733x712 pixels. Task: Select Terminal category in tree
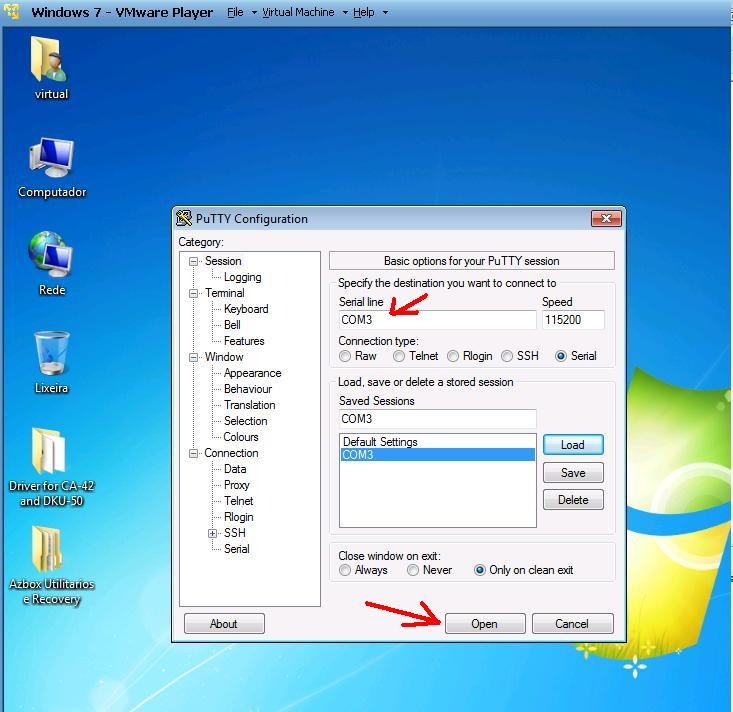(x=224, y=293)
